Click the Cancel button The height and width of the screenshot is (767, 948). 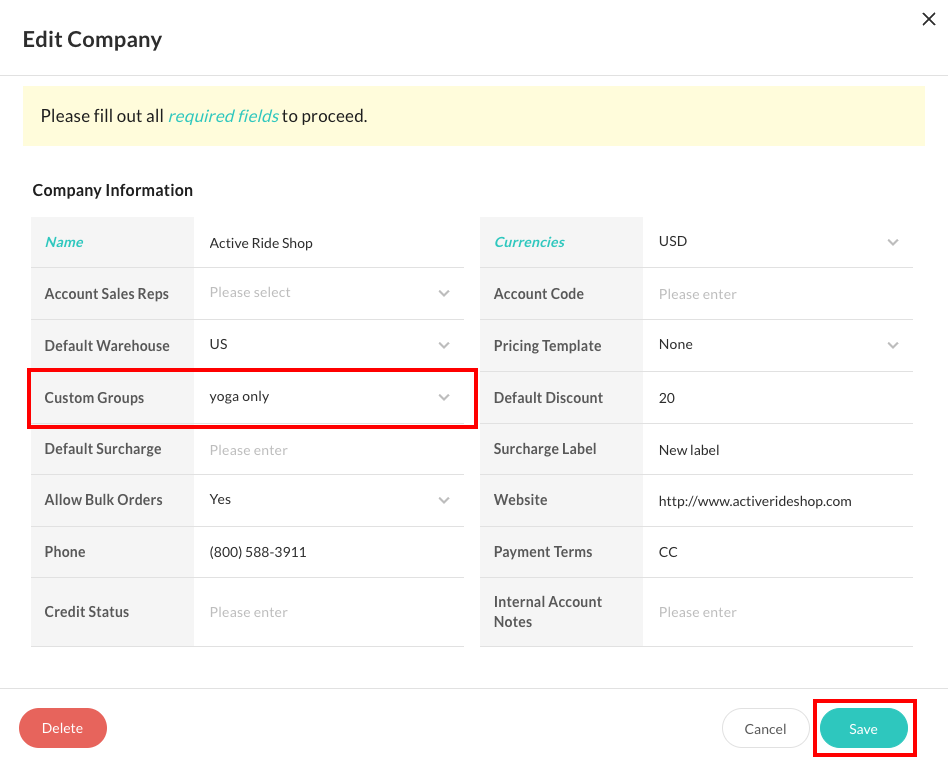pos(765,728)
